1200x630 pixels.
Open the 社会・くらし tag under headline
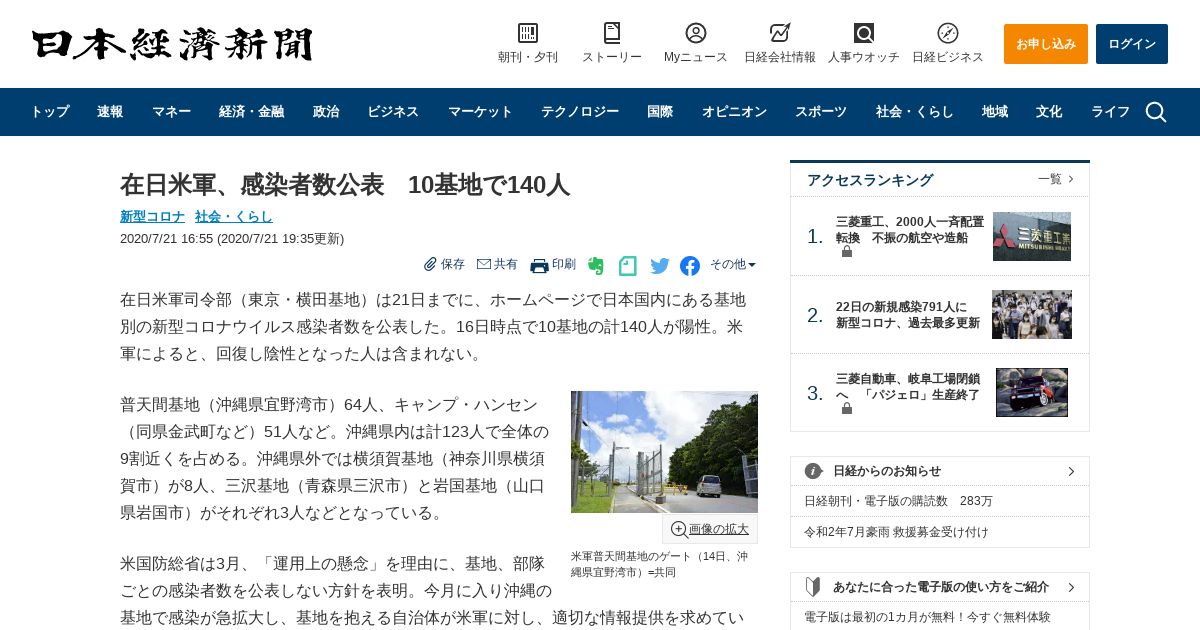click(x=234, y=216)
